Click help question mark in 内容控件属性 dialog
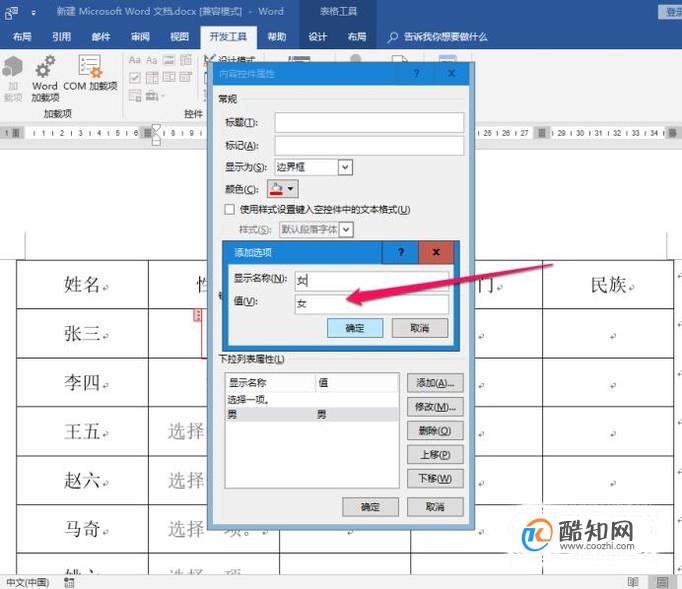The image size is (682, 589). coord(417,73)
